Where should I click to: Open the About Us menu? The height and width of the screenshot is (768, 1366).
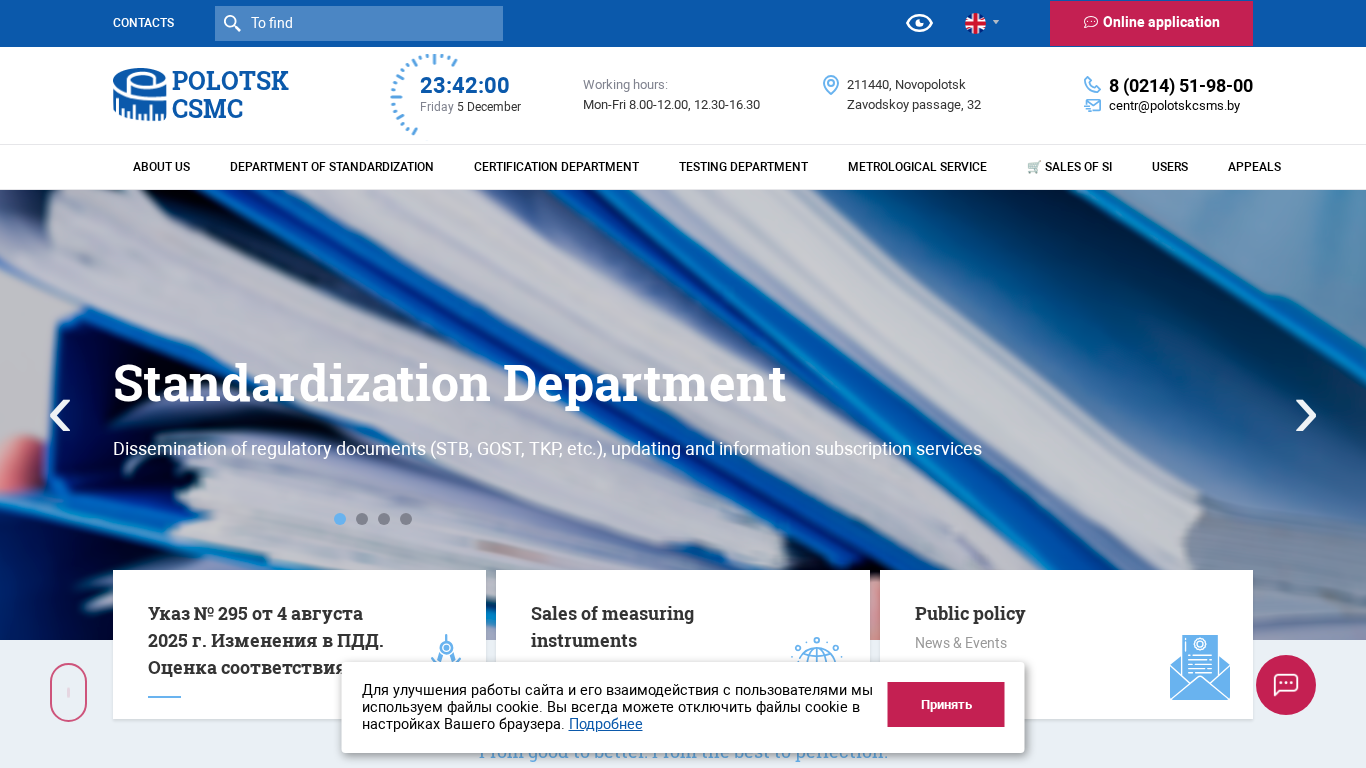tap(161, 167)
